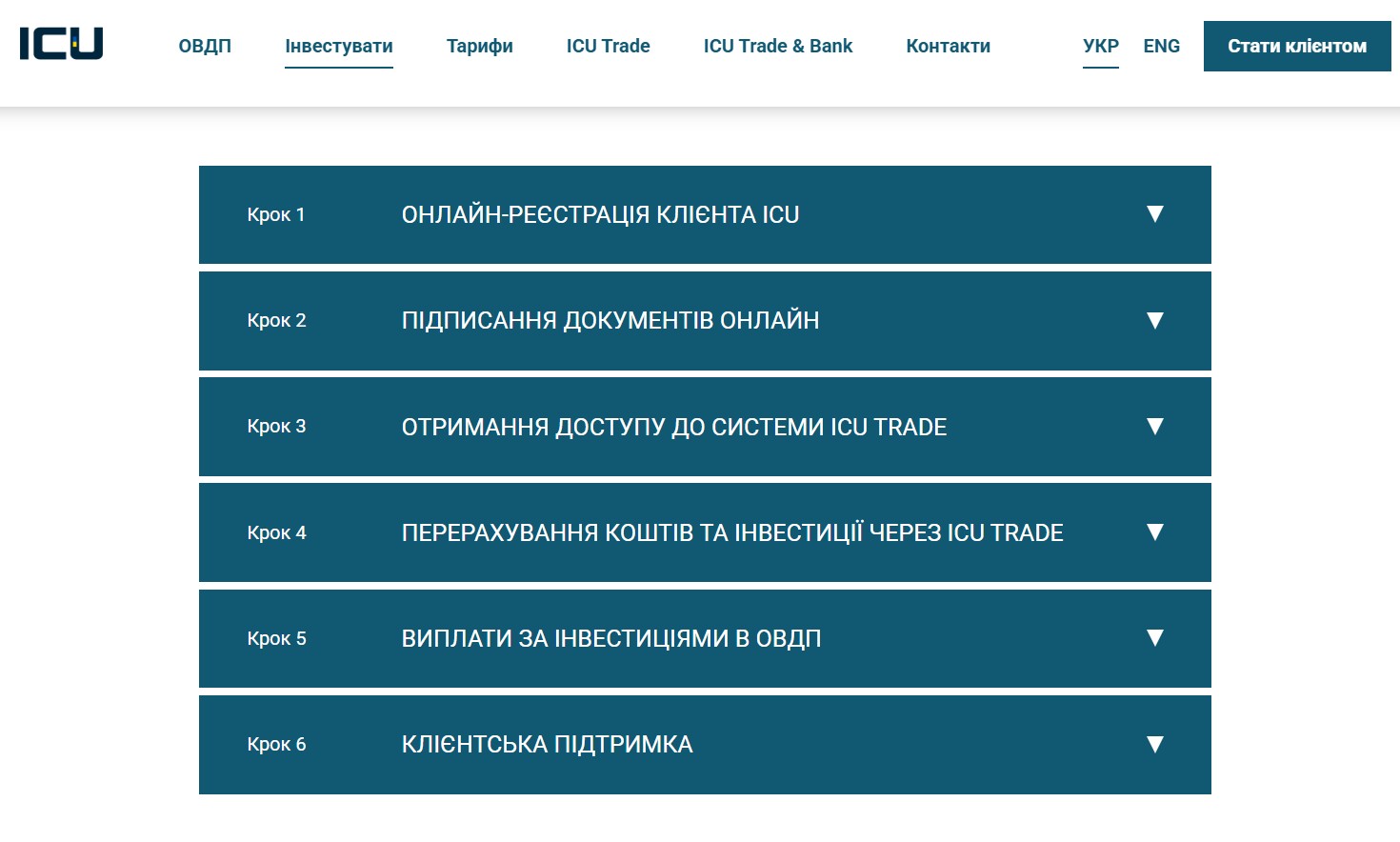Open the ICU Trade menu item
This screenshot has width=1400, height=842.
608,46
